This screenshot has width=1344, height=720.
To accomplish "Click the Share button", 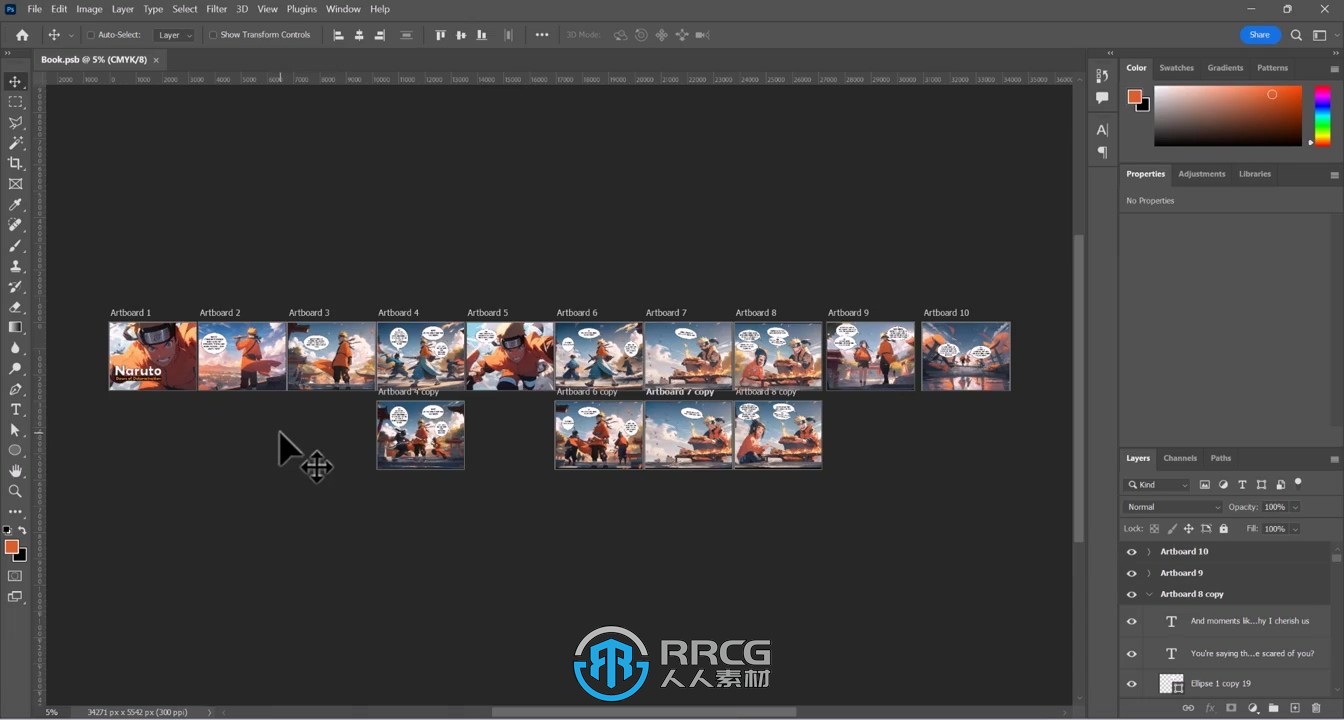I will pyautogui.click(x=1260, y=35).
